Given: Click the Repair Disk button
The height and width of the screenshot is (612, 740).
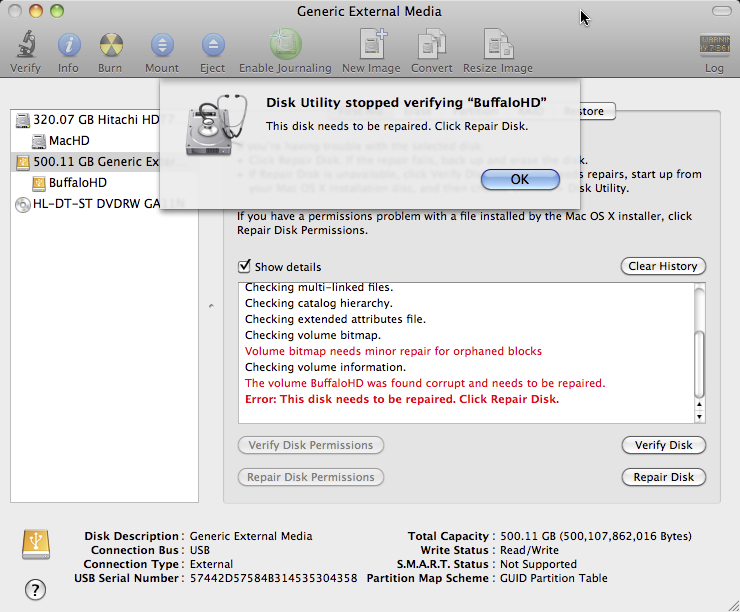Looking at the screenshot, I should (x=664, y=477).
